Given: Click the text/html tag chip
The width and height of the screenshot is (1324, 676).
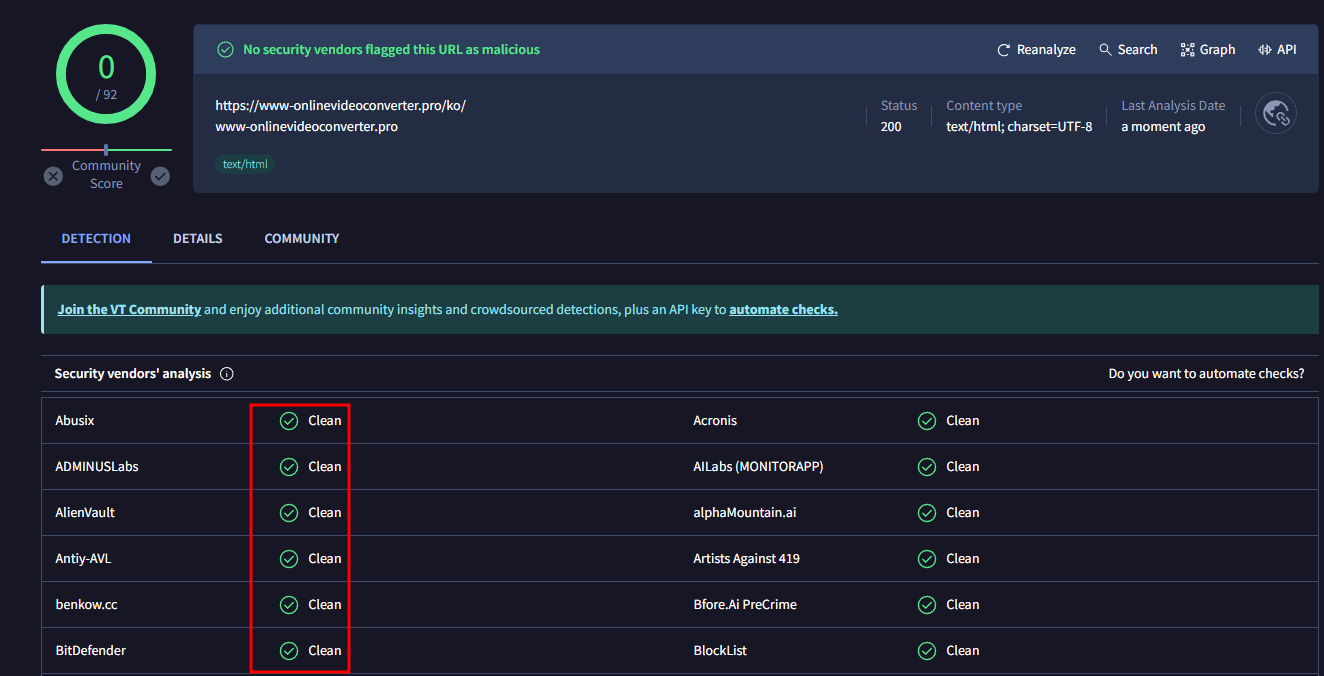Looking at the screenshot, I should [245, 164].
